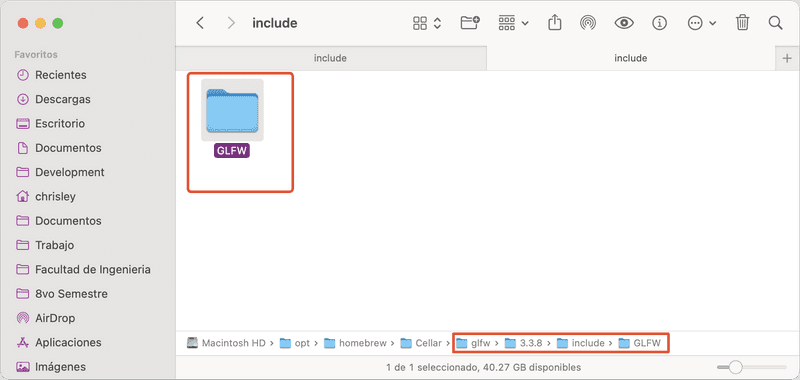Open Escritorio in the sidebar
The width and height of the screenshot is (800, 380).
tap(60, 123)
